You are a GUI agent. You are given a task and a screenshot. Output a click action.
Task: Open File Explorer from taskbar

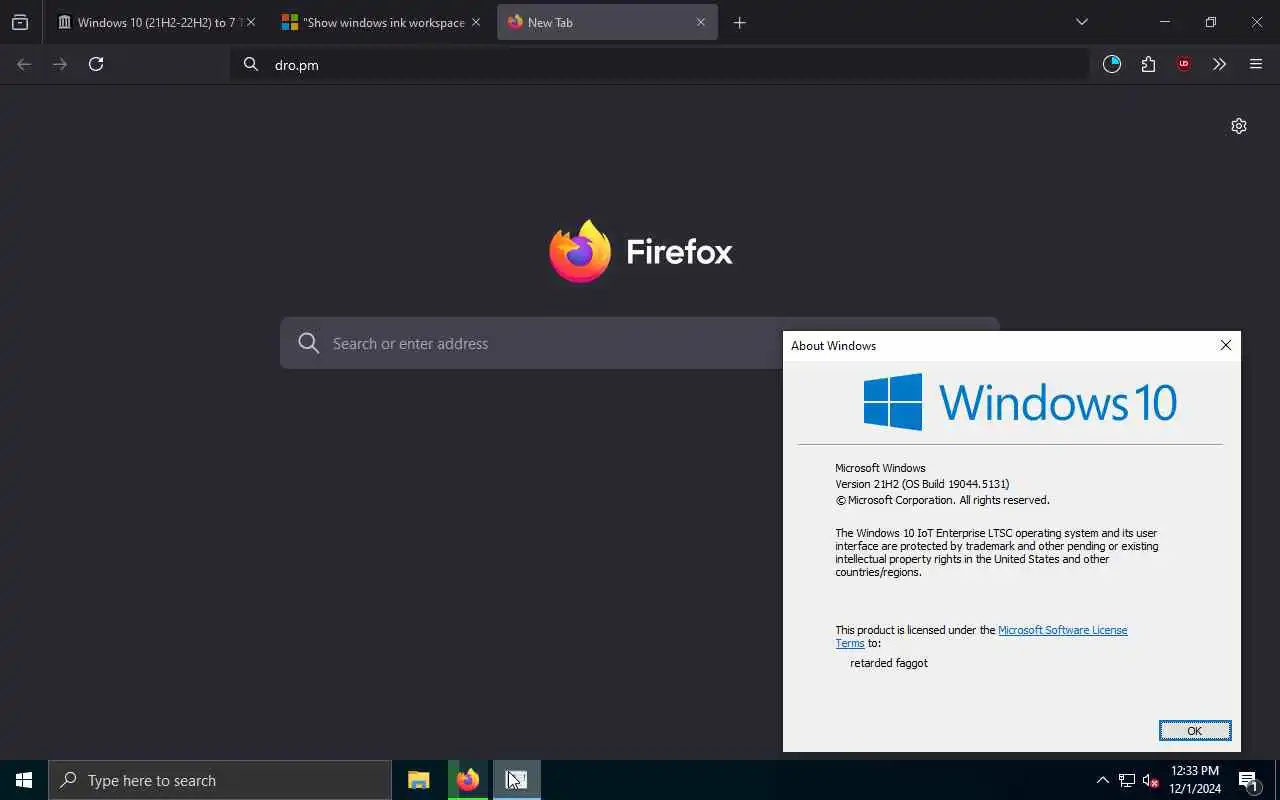(x=419, y=780)
